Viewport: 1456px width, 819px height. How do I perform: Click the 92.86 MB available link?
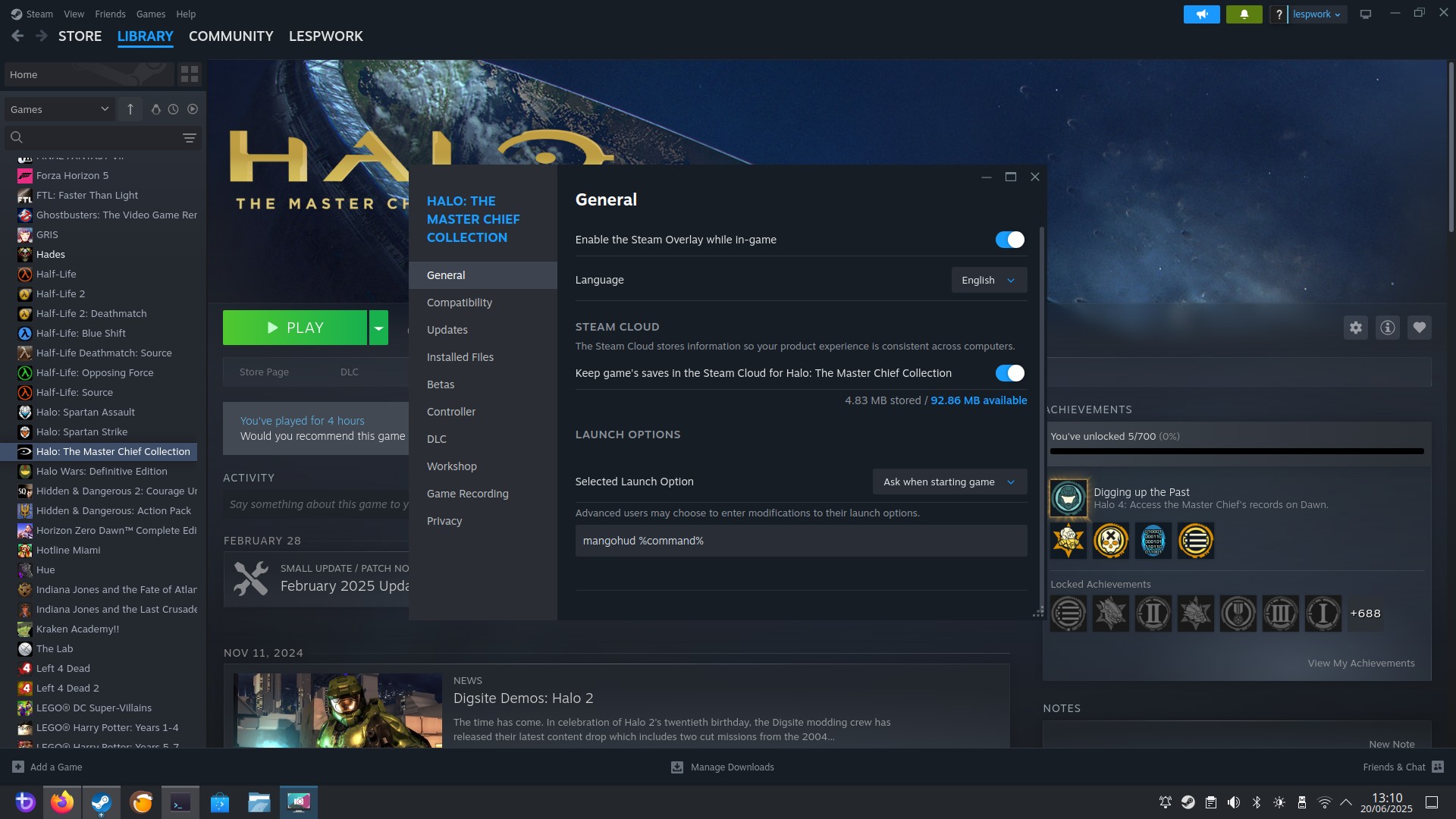[978, 400]
